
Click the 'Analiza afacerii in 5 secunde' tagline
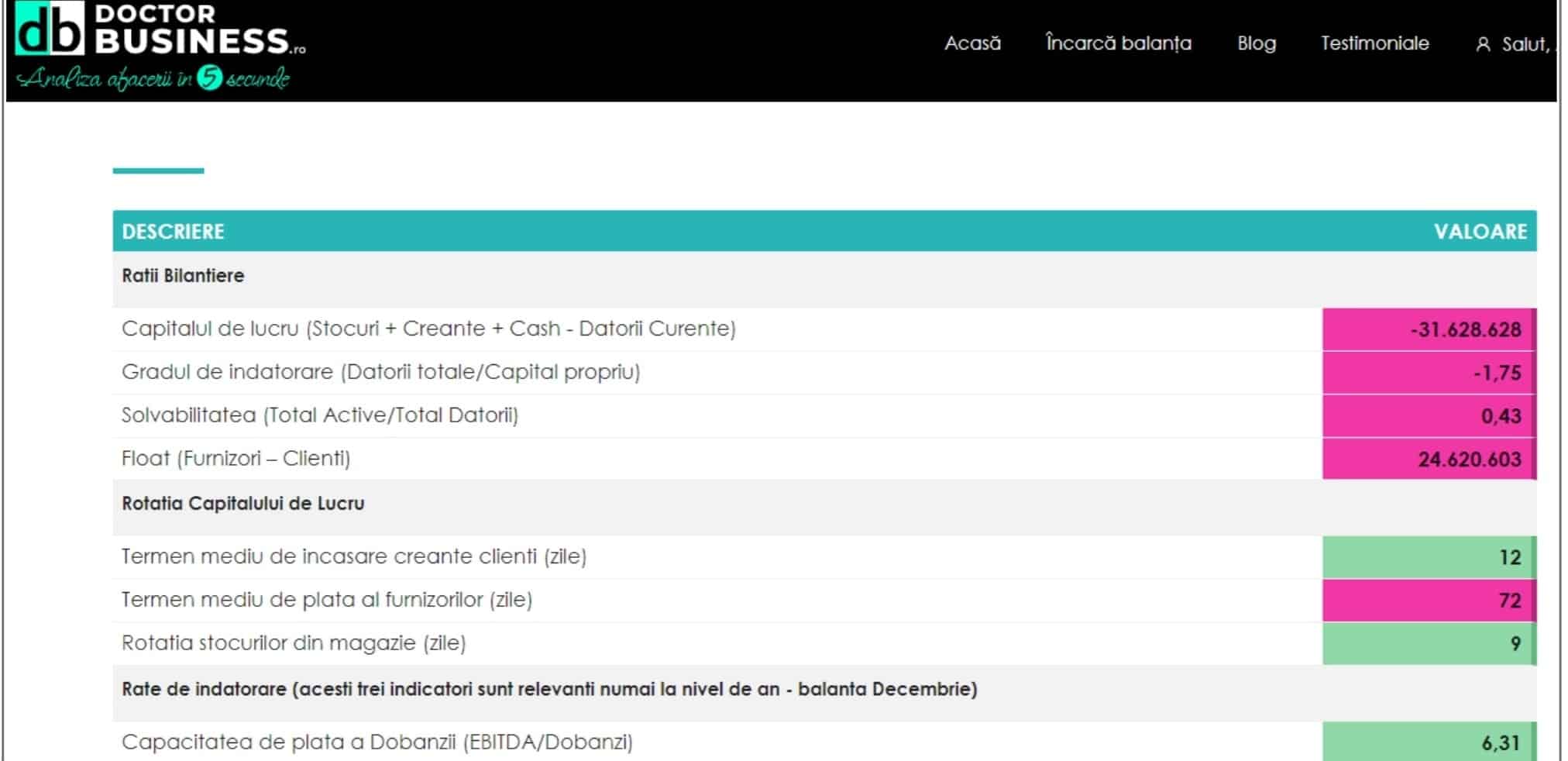[x=153, y=78]
